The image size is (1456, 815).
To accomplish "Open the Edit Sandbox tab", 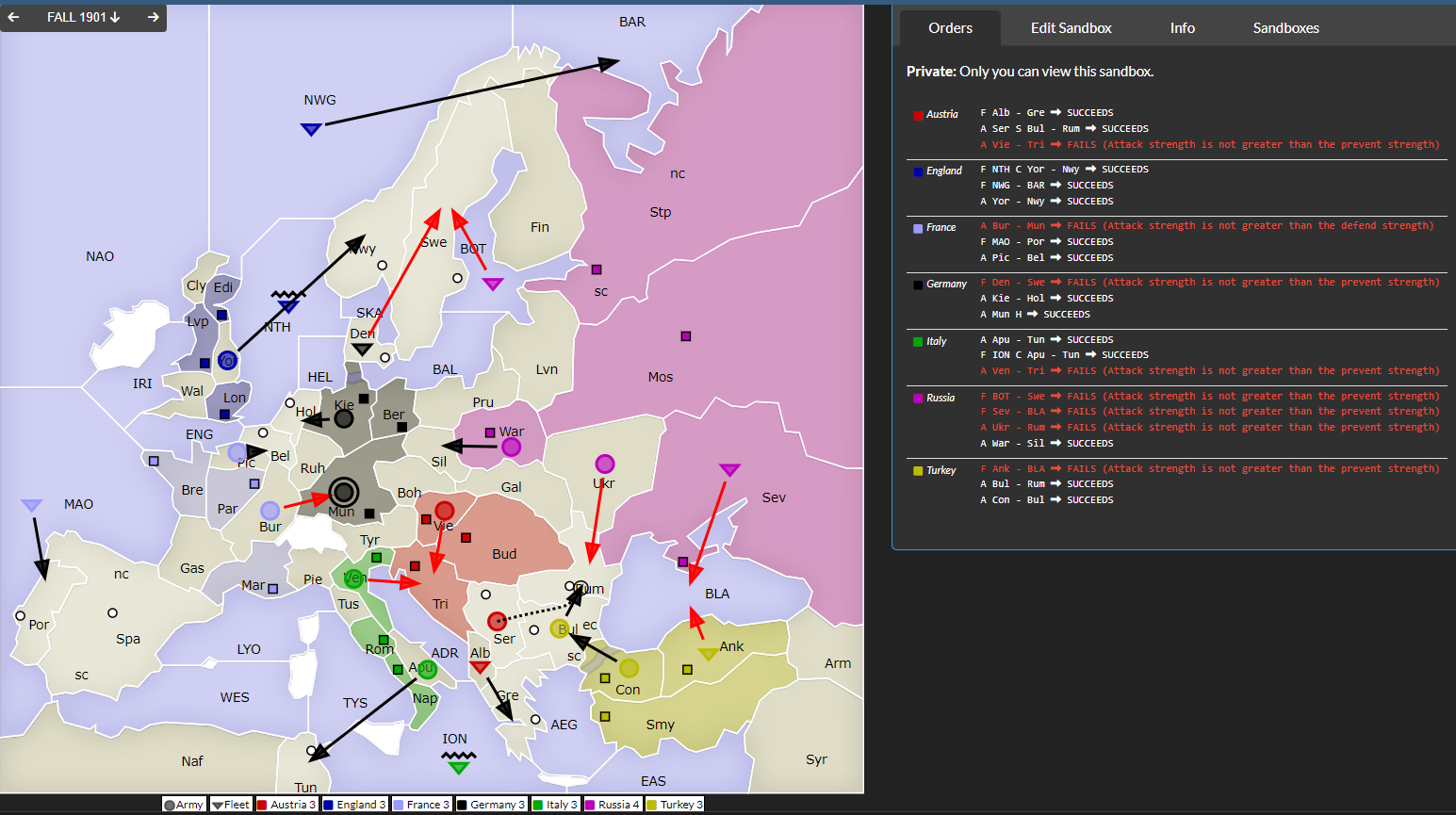I will point(1071,28).
